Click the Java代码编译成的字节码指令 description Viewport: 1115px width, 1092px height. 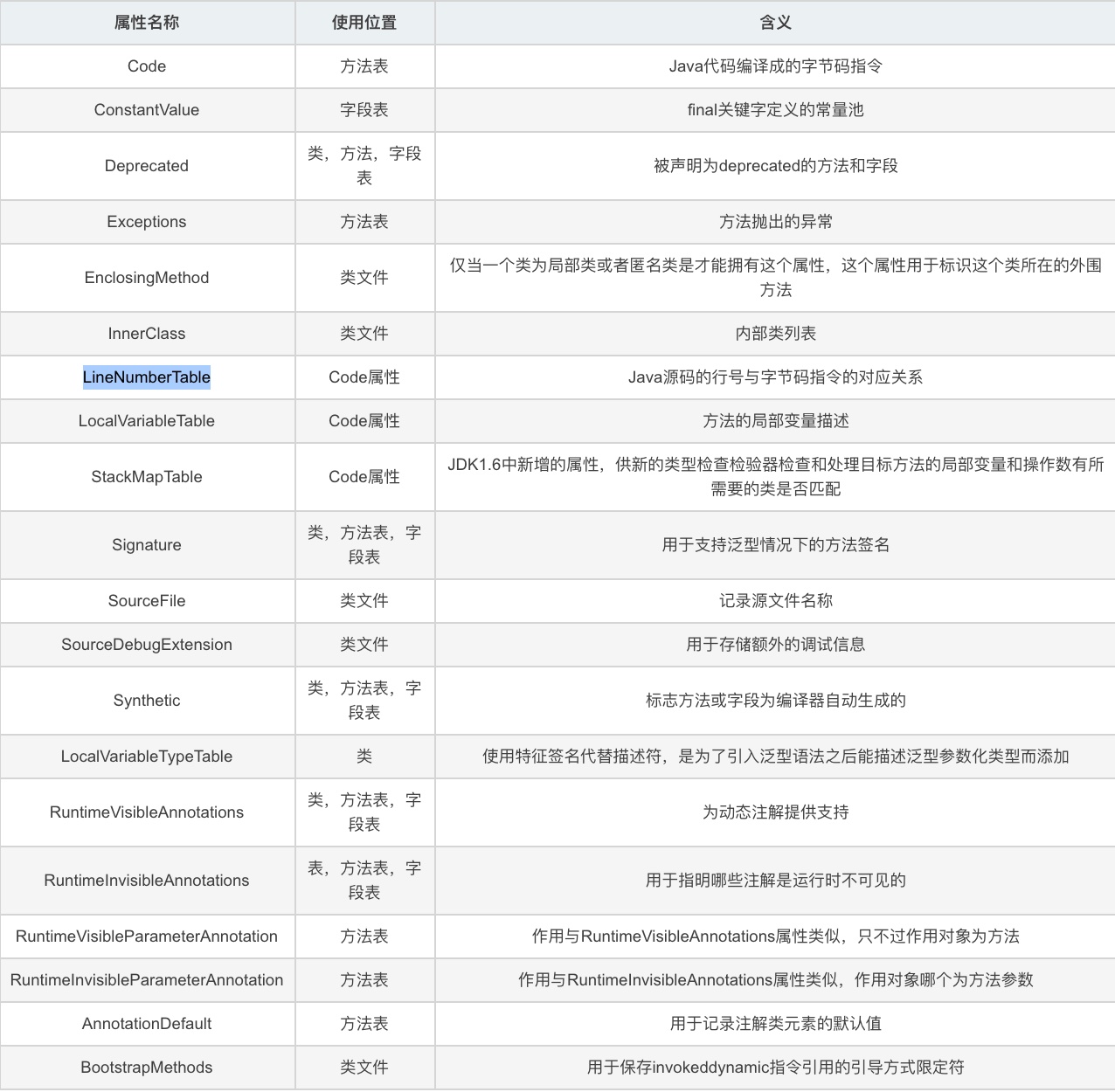[x=775, y=66]
